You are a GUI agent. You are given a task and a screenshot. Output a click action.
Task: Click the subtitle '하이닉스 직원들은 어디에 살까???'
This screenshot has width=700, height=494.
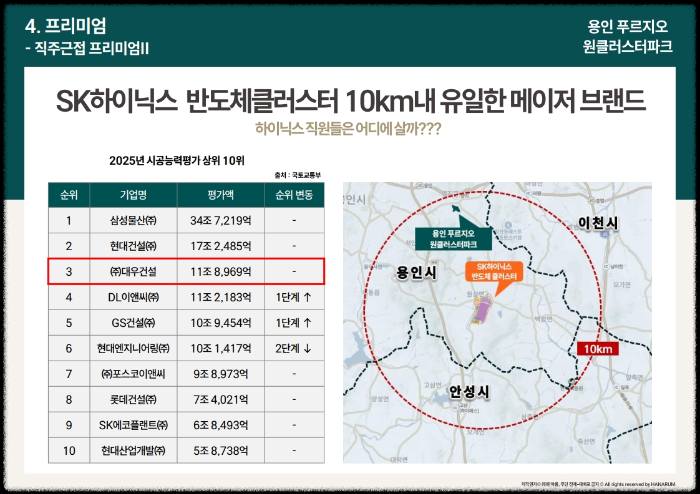348,129
